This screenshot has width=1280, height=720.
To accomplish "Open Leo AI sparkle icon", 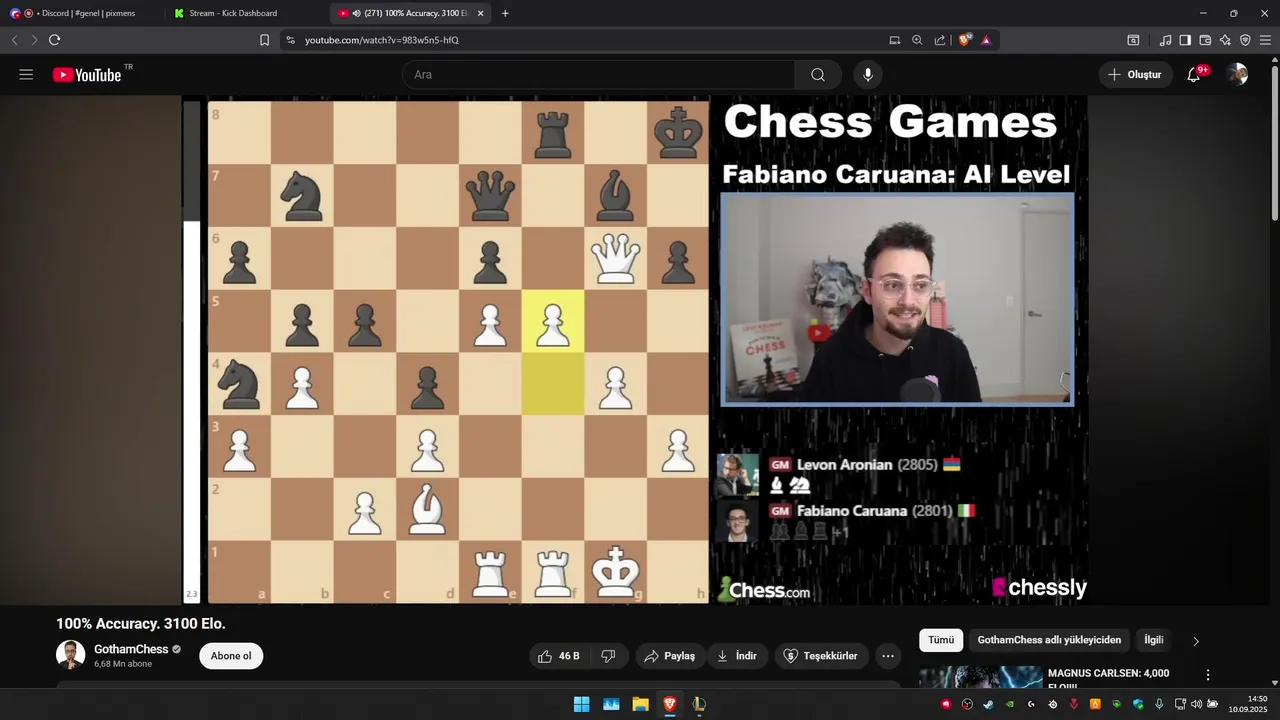I will 1225,40.
